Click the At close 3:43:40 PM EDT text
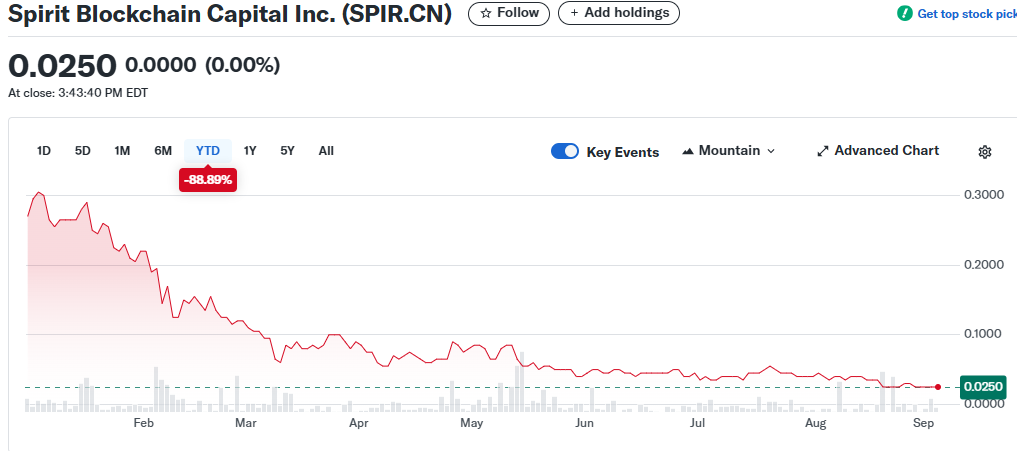 pos(78,93)
